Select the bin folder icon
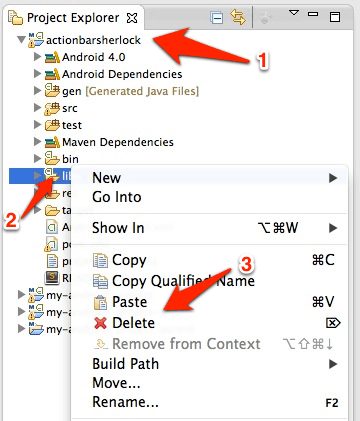 52,158
